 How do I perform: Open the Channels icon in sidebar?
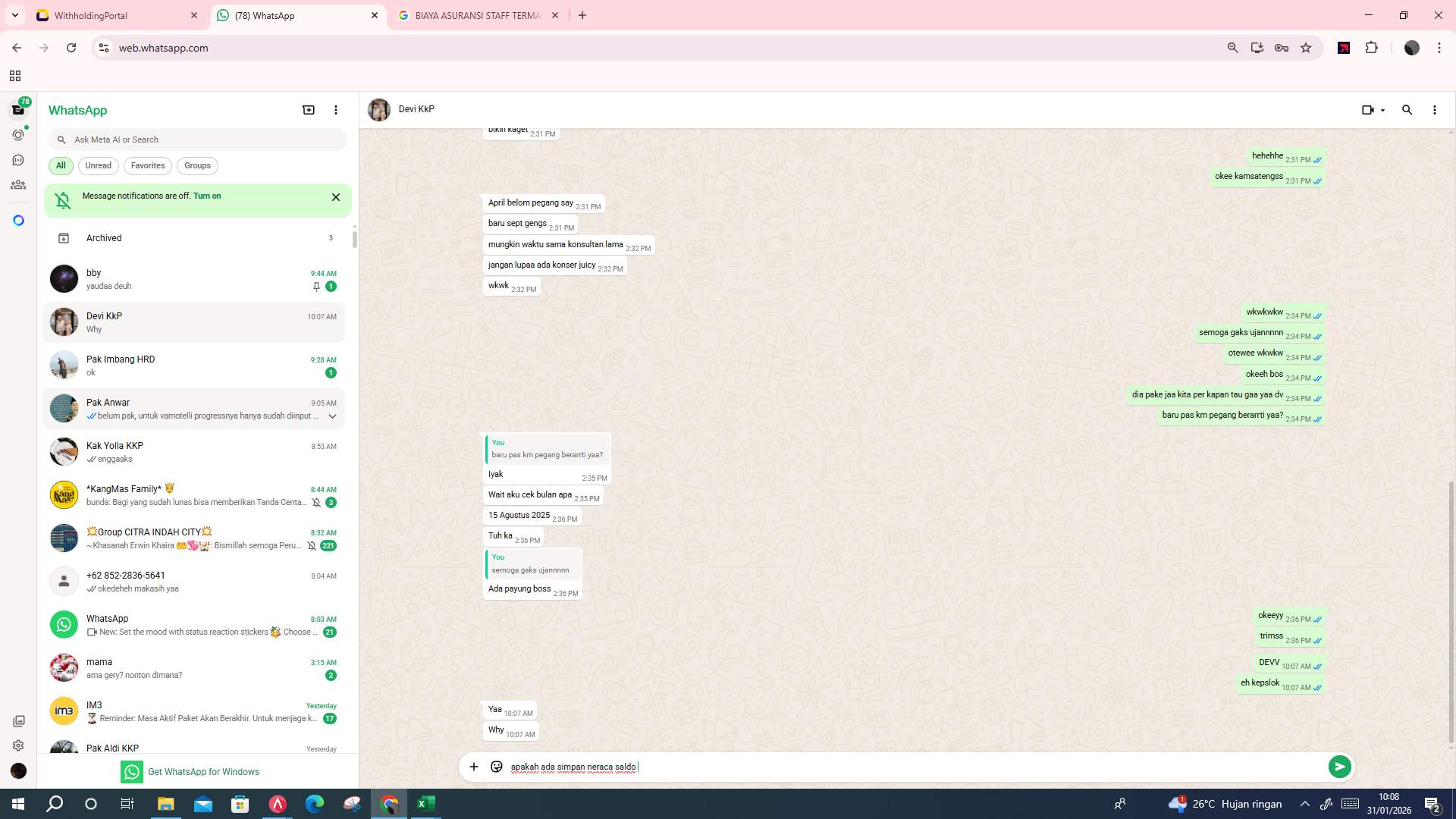point(18,160)
